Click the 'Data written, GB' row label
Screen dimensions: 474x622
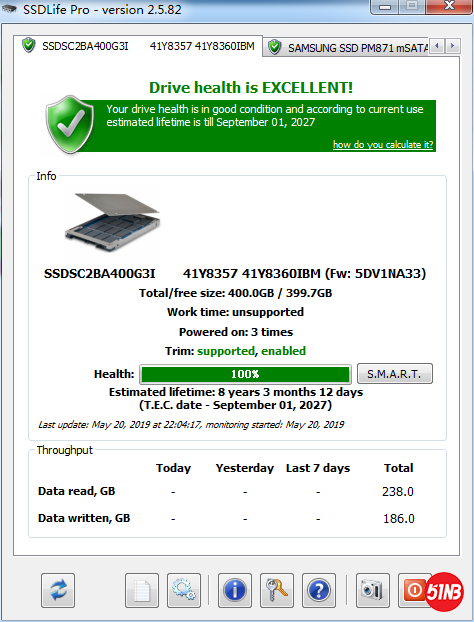click(84, 518)
